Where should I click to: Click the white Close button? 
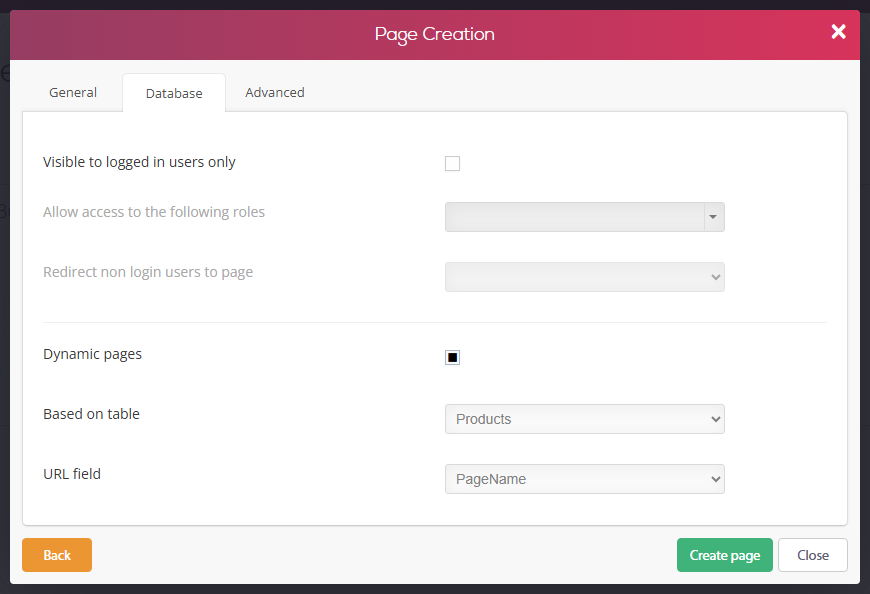coord(813,555)
